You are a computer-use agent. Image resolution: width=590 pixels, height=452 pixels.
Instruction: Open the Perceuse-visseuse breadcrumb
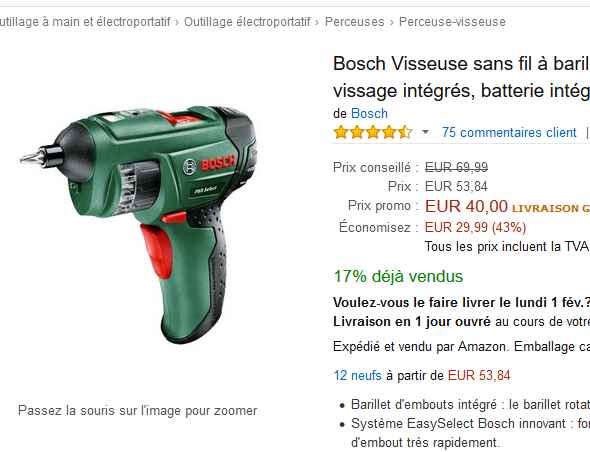coord(452,22)
